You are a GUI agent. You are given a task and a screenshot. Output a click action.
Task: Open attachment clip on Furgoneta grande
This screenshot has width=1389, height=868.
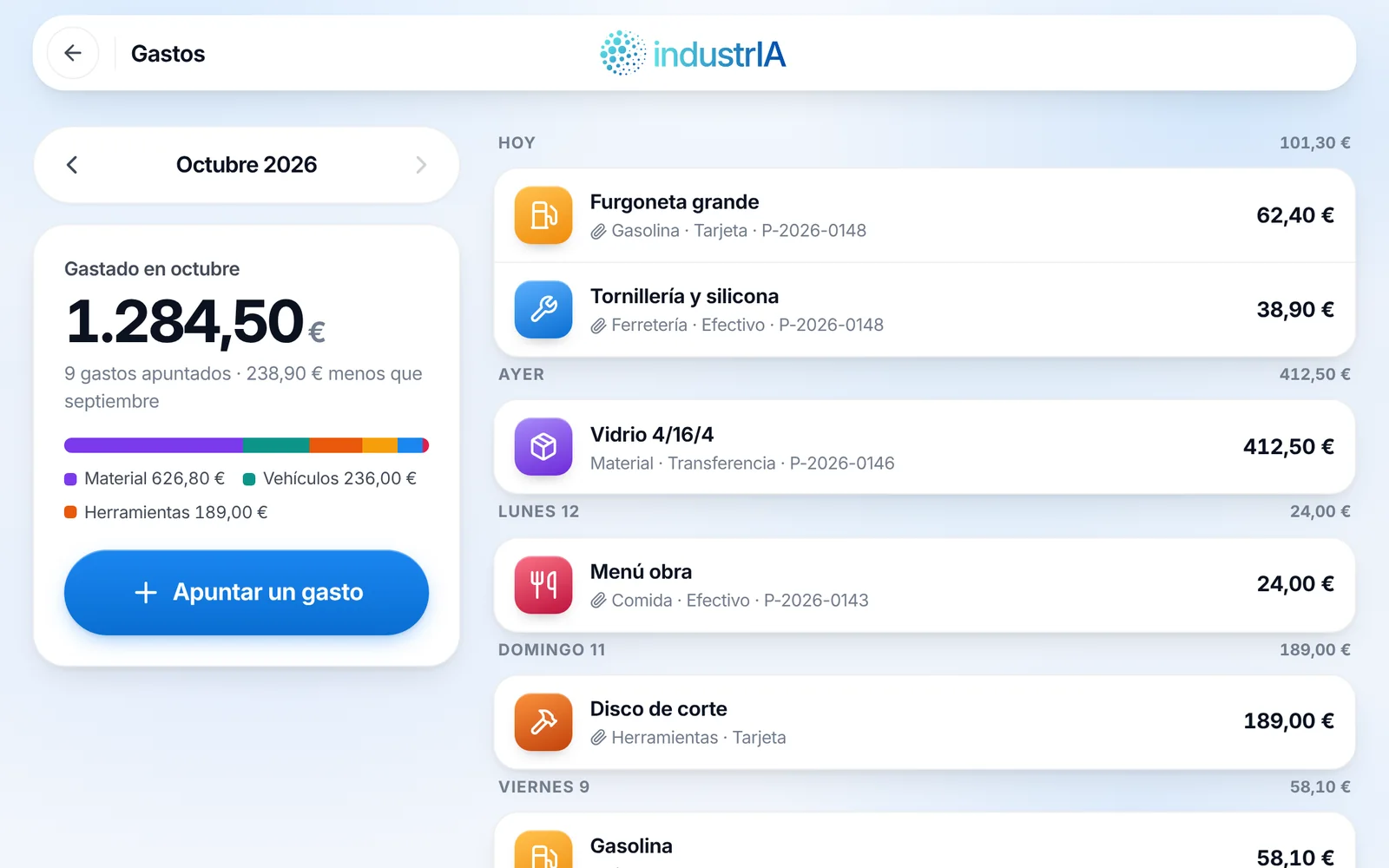point(598,232)
